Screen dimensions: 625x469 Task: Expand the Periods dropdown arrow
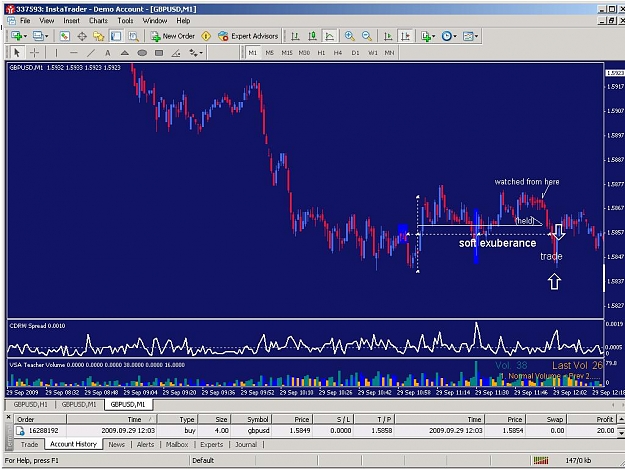[x=455, y=36]
